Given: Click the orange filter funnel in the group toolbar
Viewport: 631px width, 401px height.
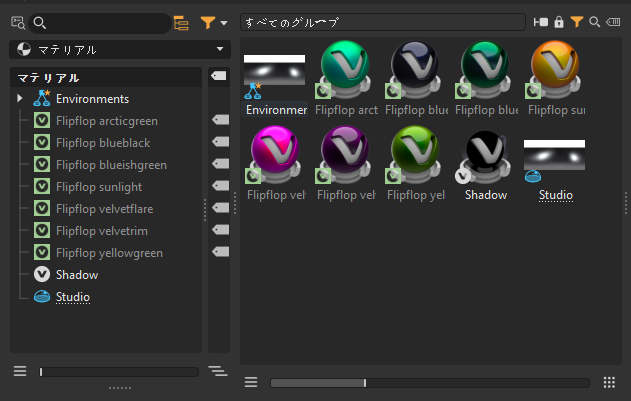Looking at the screenshot, I should tap(577, 22).
